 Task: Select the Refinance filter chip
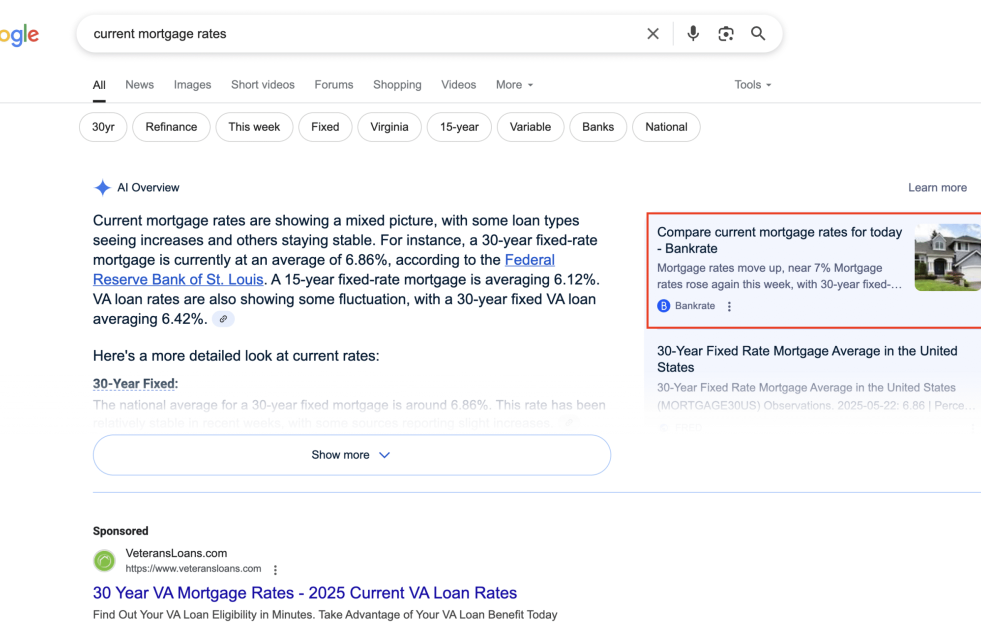click(x=171, y=127)
